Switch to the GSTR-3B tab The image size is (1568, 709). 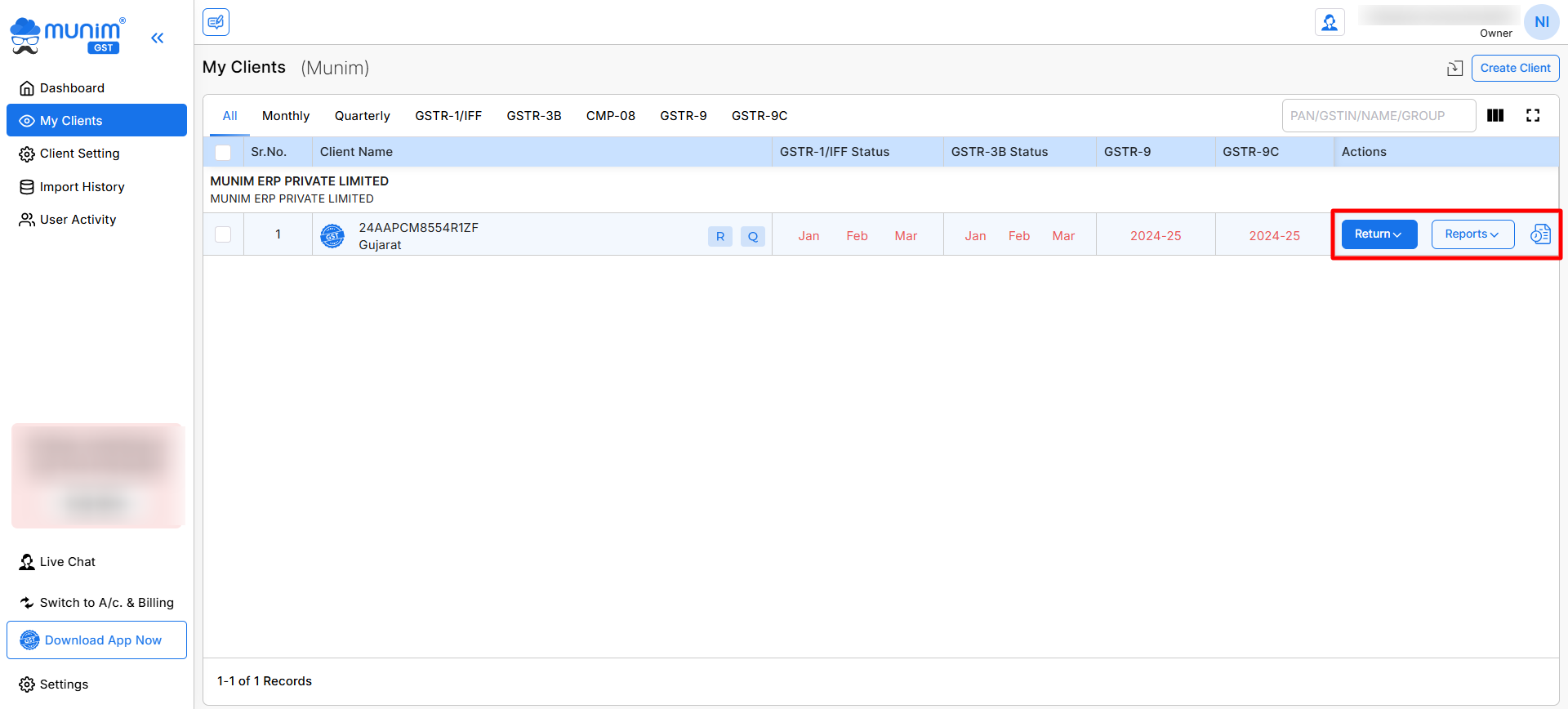533,116
